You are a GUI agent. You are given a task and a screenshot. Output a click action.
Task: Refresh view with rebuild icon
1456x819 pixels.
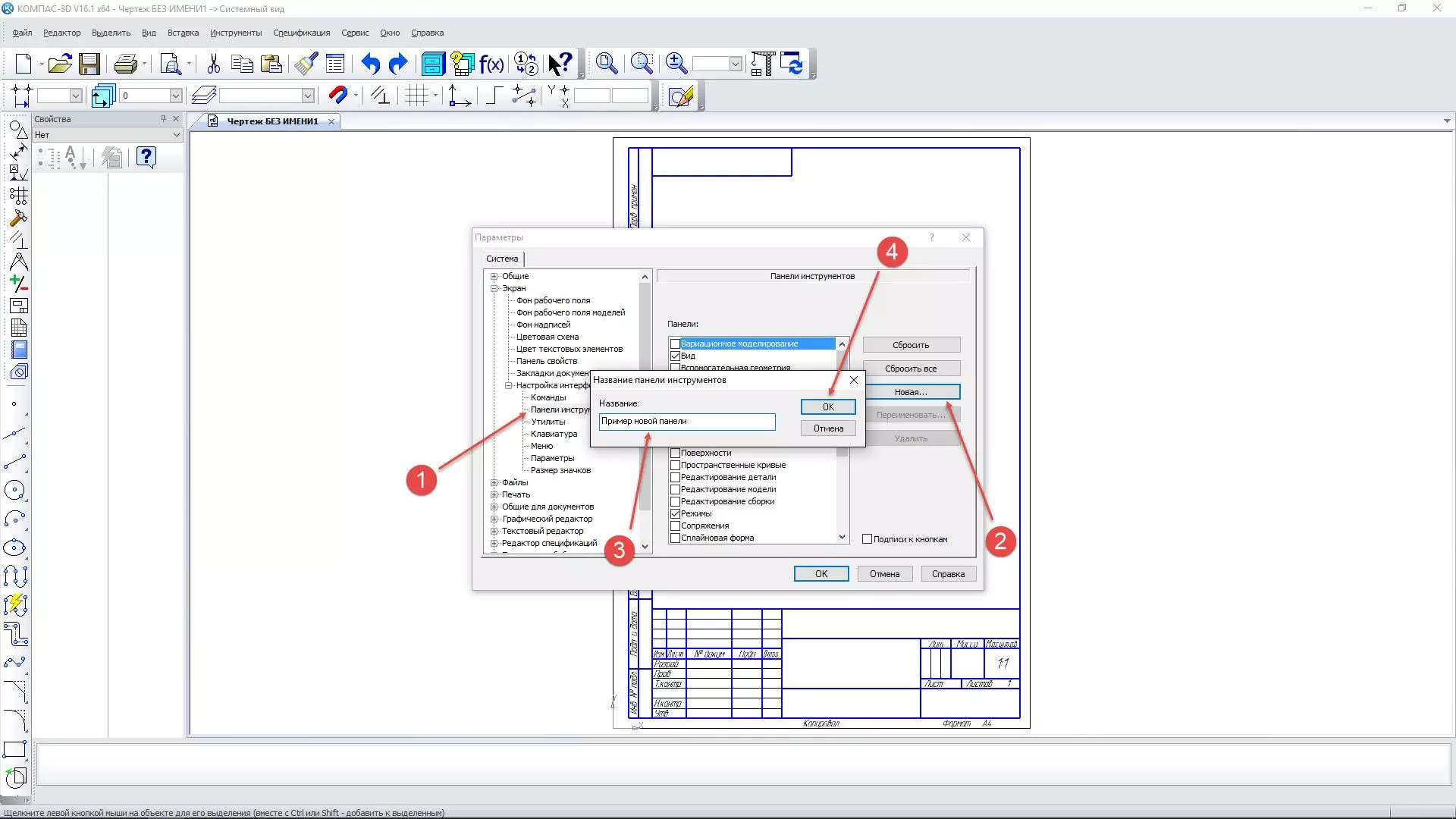click(x=792, y=64)
